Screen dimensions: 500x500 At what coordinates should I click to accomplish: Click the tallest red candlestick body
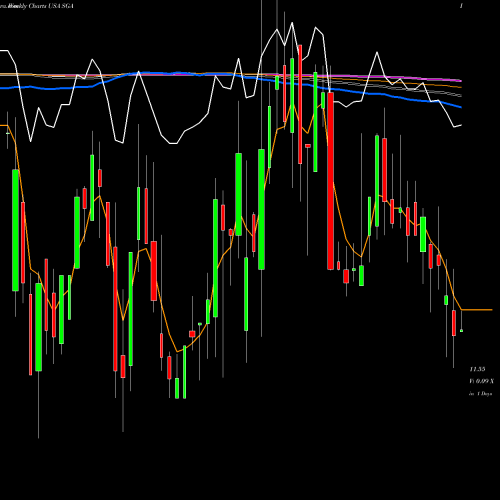(330, 181)
